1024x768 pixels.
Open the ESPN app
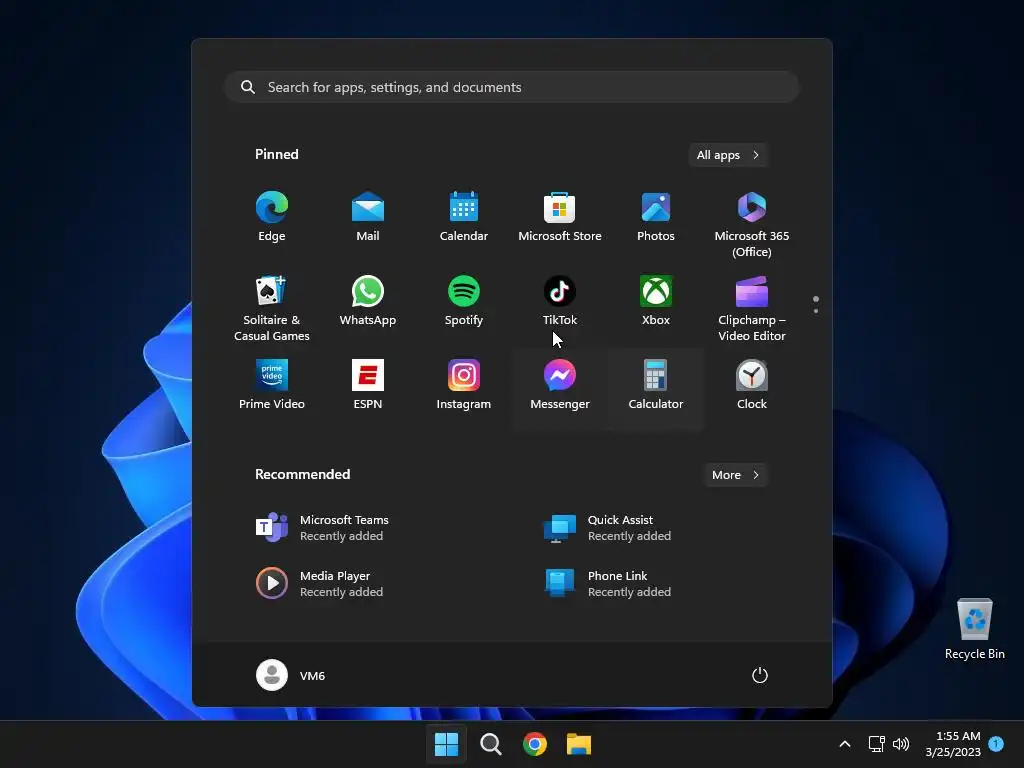click(368, 385)
